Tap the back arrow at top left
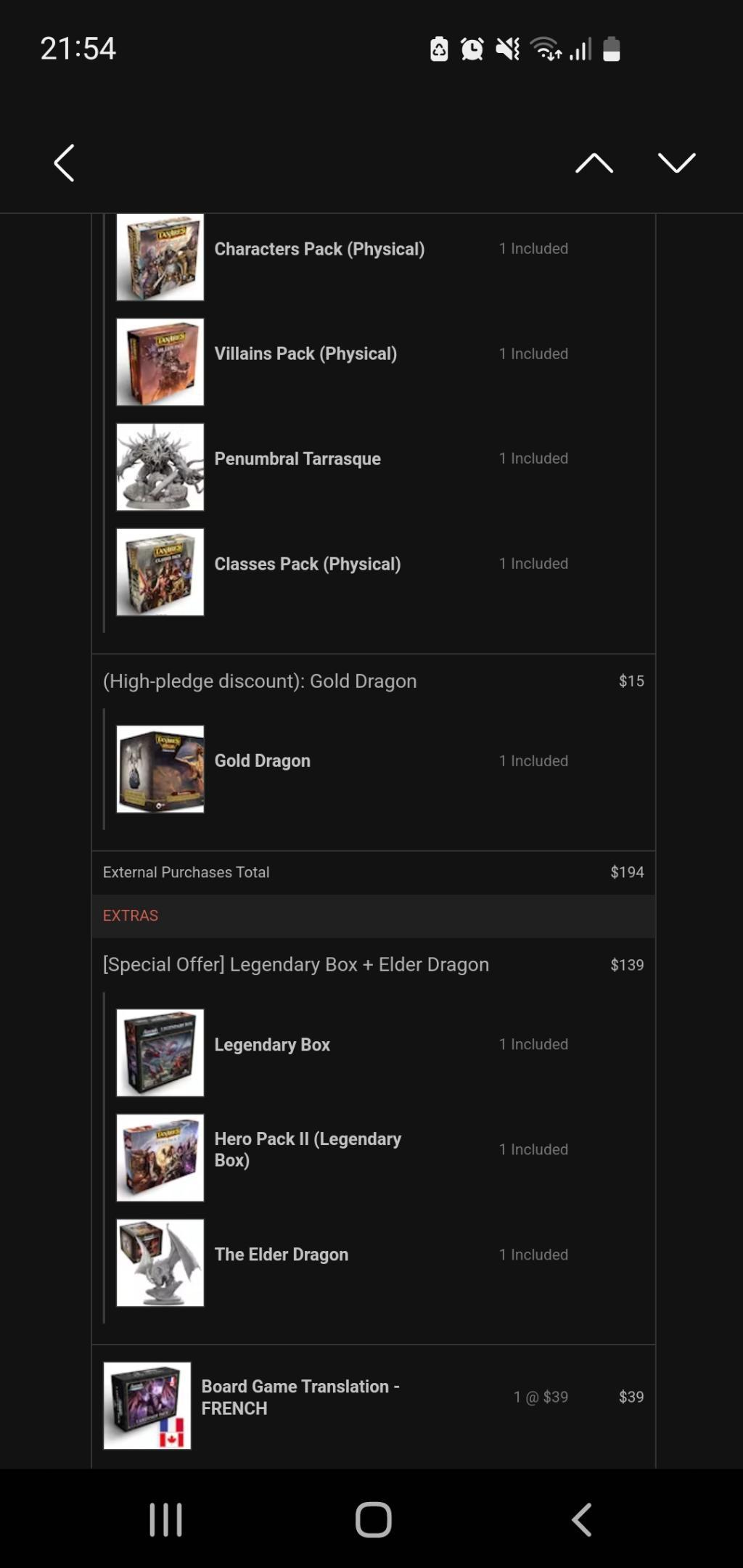 (x=64, y=163)
